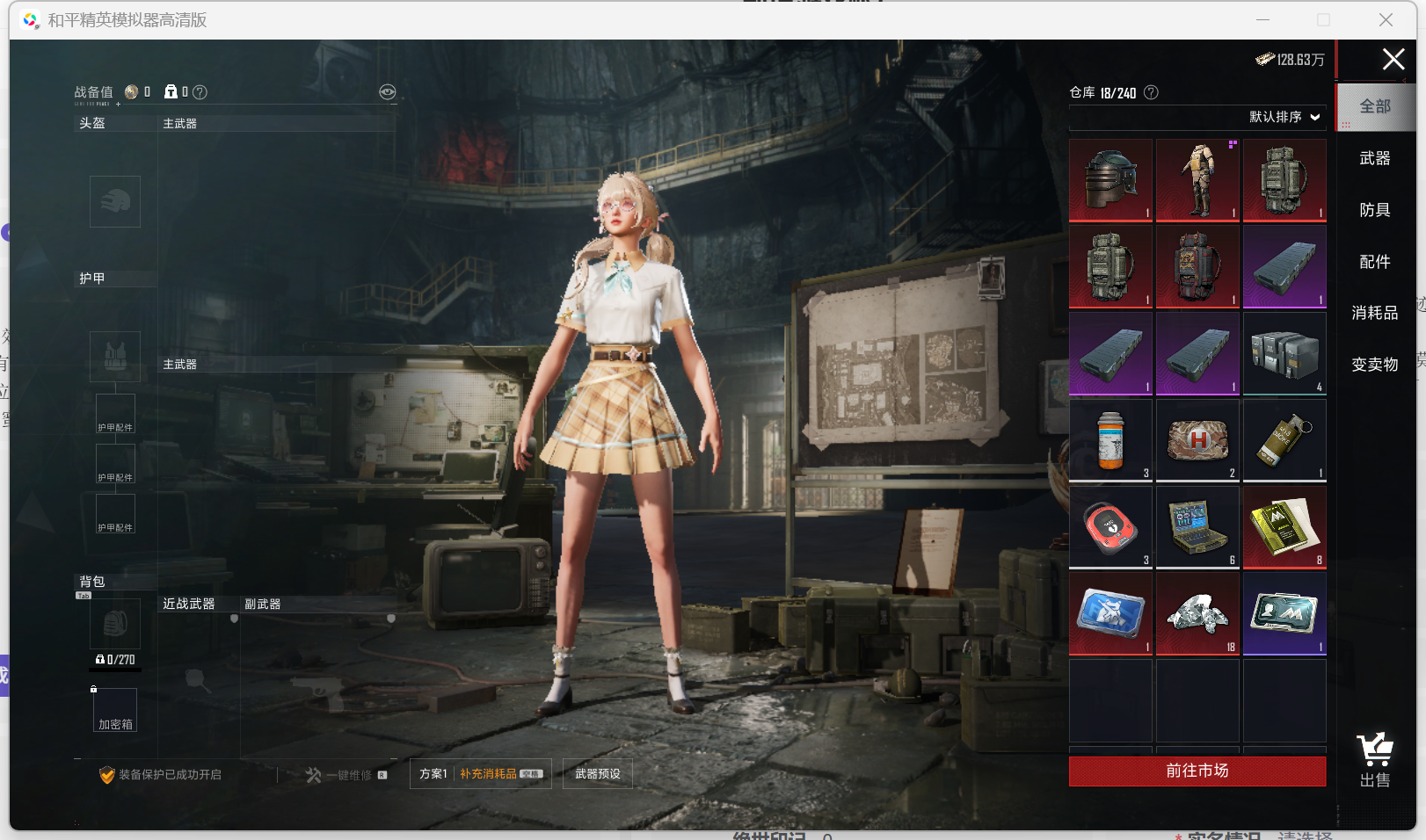The image size is (1426, 840).
Task: Select the laptop item in the warehouse
Action: point(1197,527)
